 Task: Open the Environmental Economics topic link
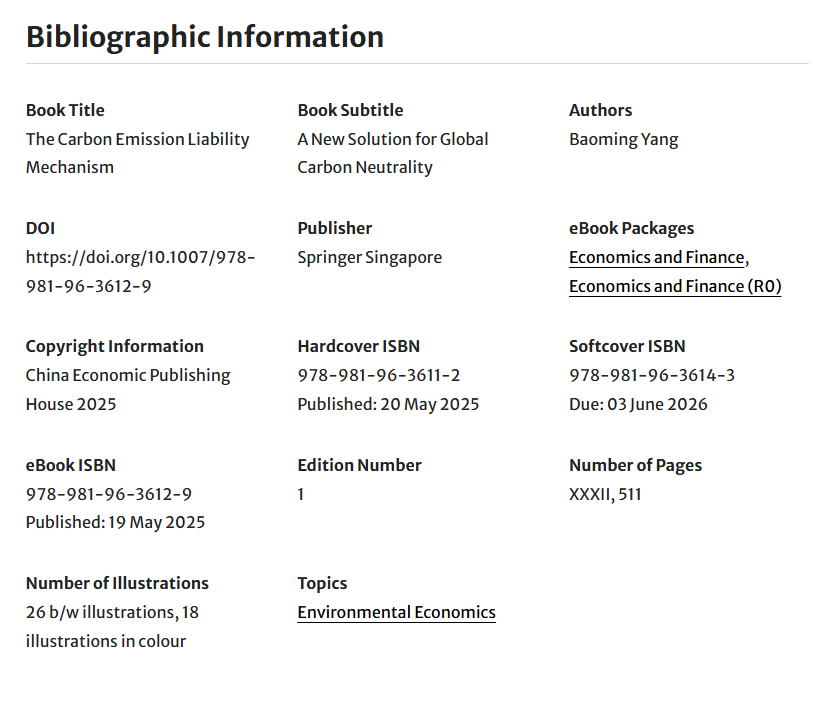(x=396, y=613)
